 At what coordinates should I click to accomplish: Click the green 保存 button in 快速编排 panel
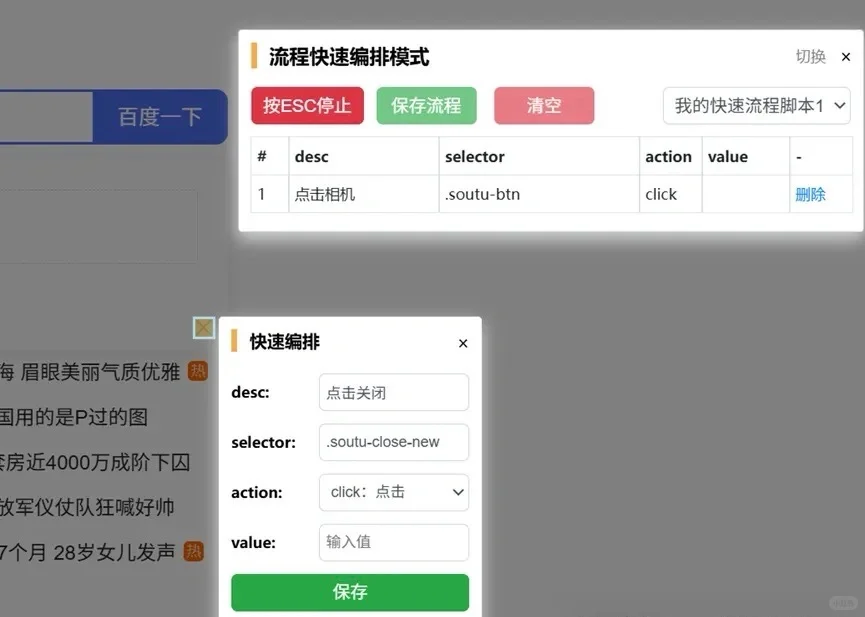pyautogui.click(x=349, y=592)
